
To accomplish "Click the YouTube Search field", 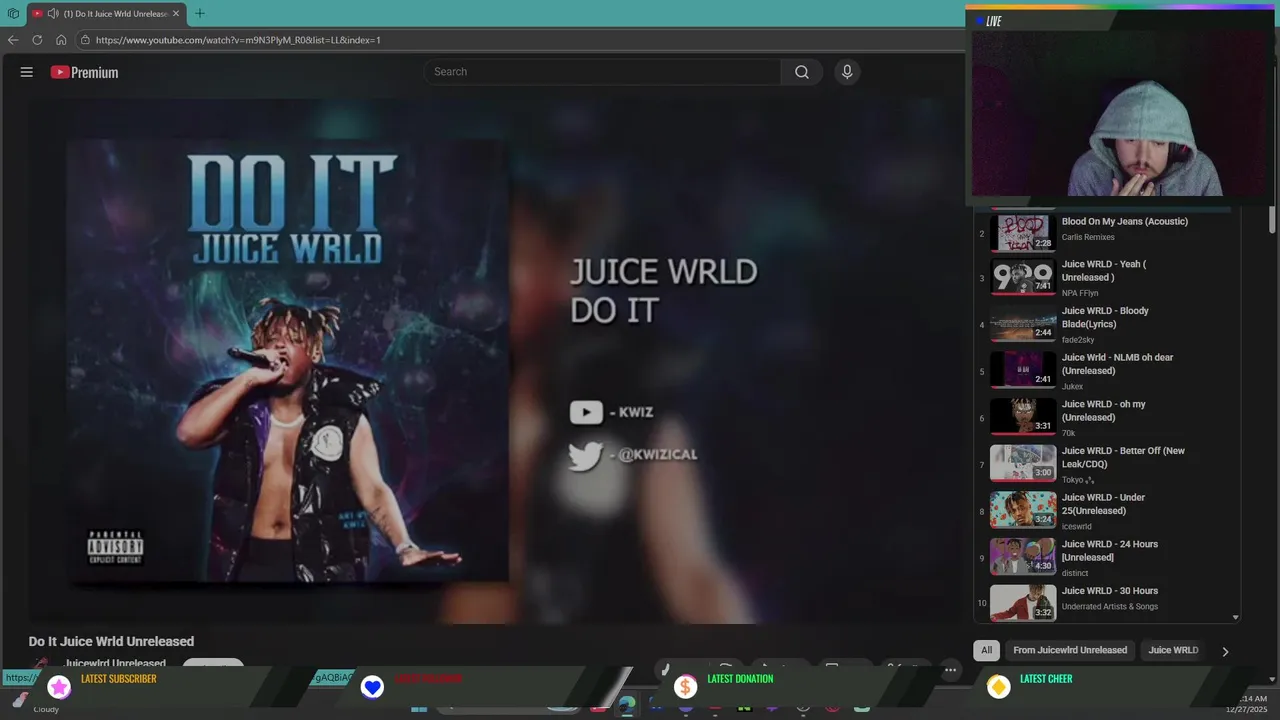I will 603,72.
